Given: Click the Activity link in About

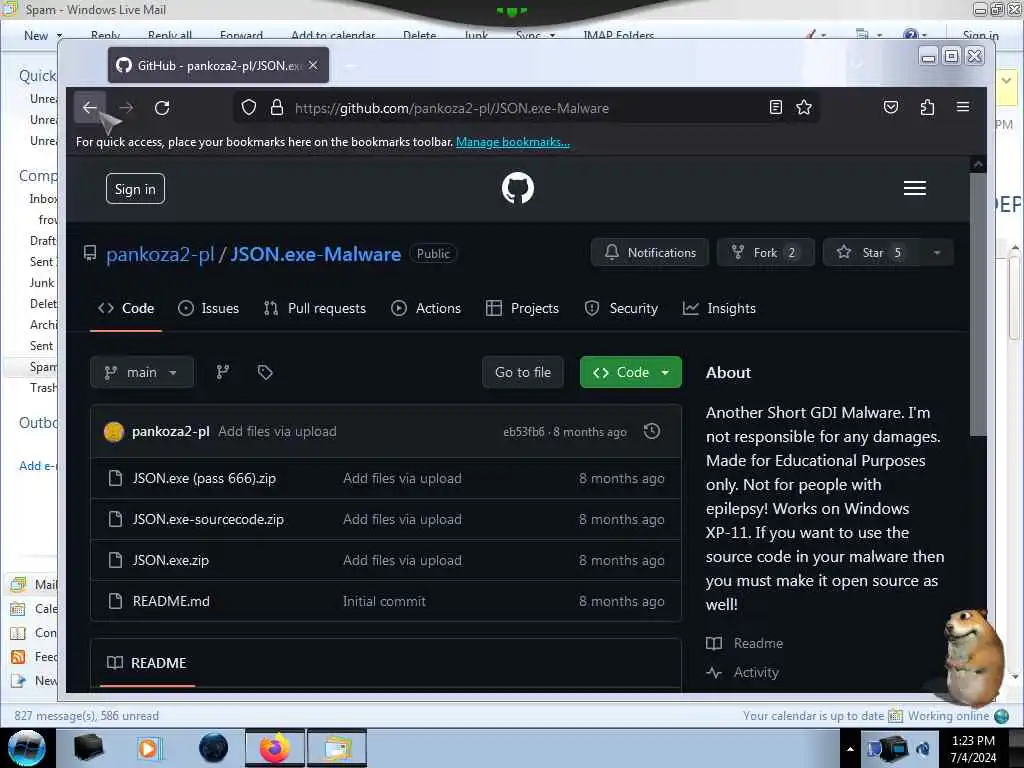Looking at the screenshot, I should [x=756, y=672].
